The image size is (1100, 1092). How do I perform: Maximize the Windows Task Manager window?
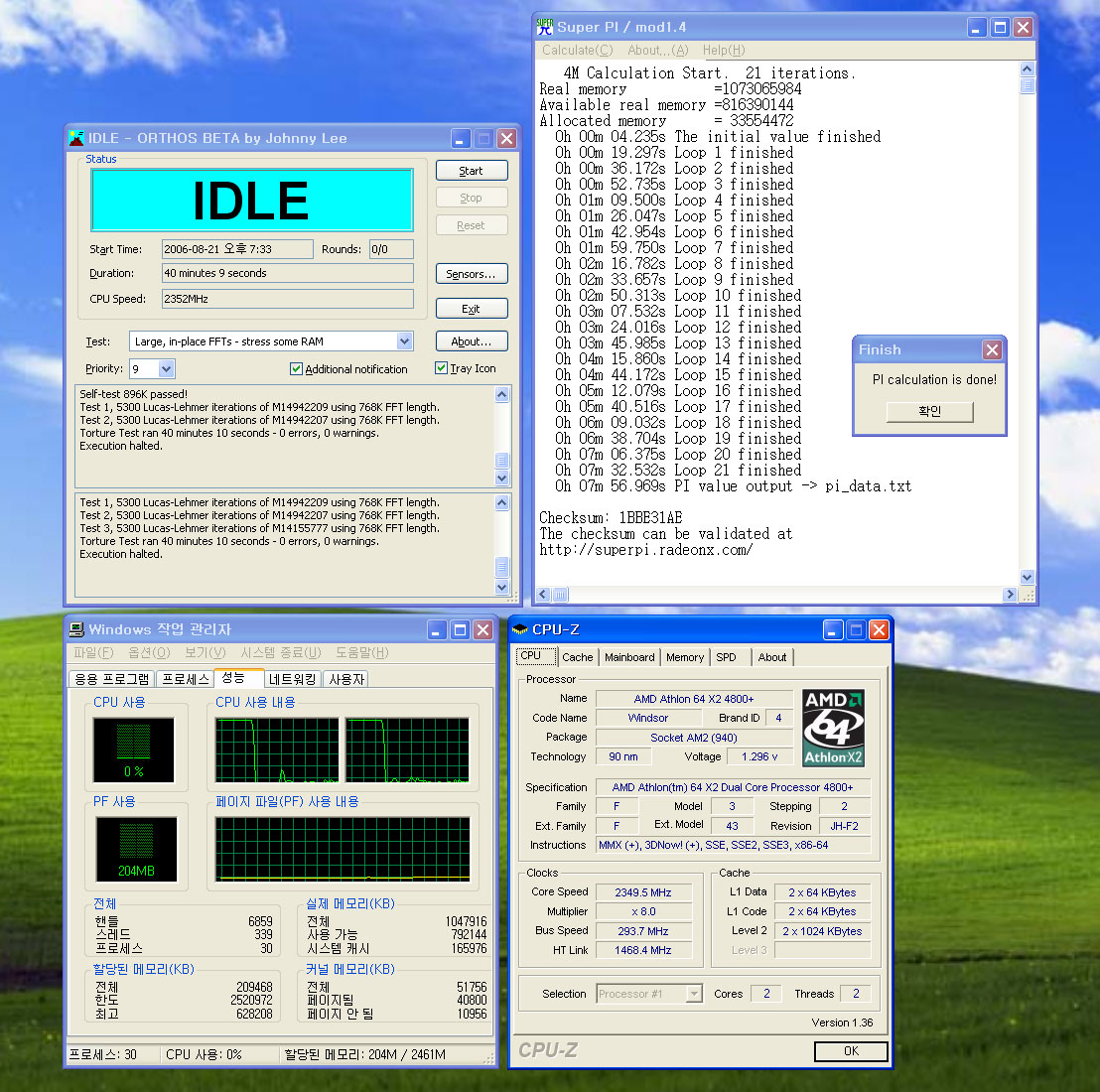tap(460, 629)
